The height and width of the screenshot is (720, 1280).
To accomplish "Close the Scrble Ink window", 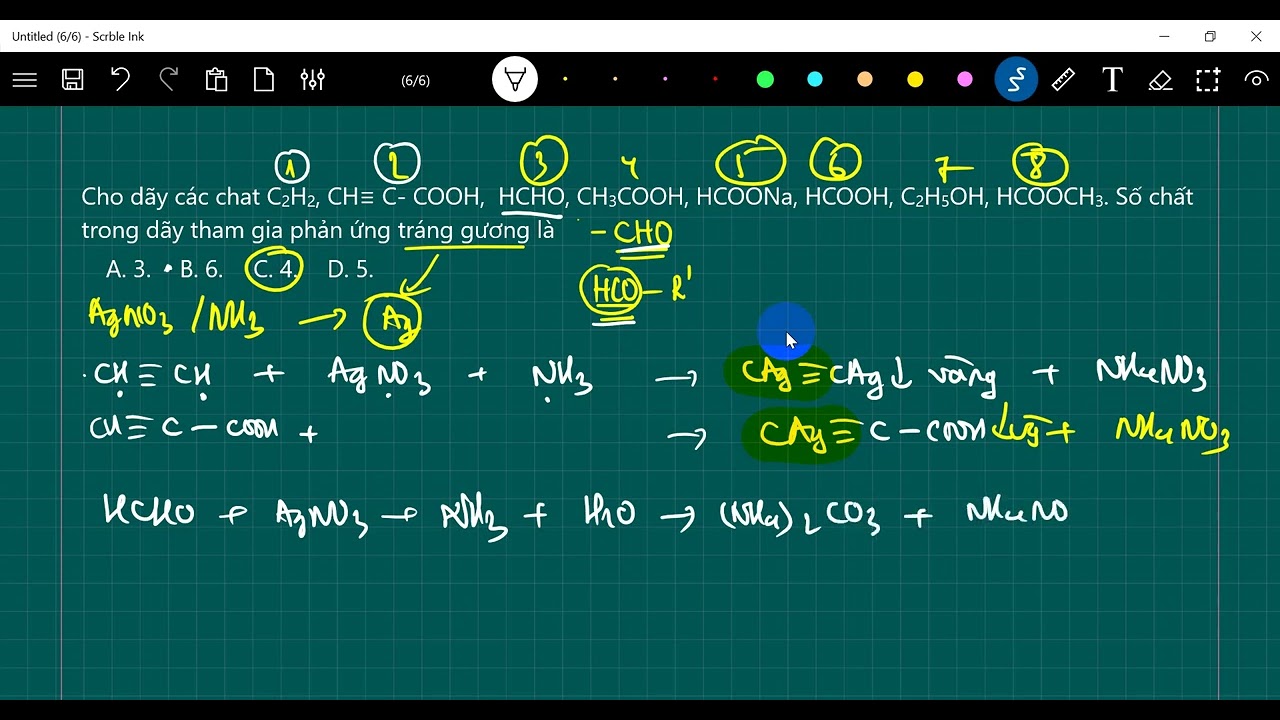I will coord(1256,36).
